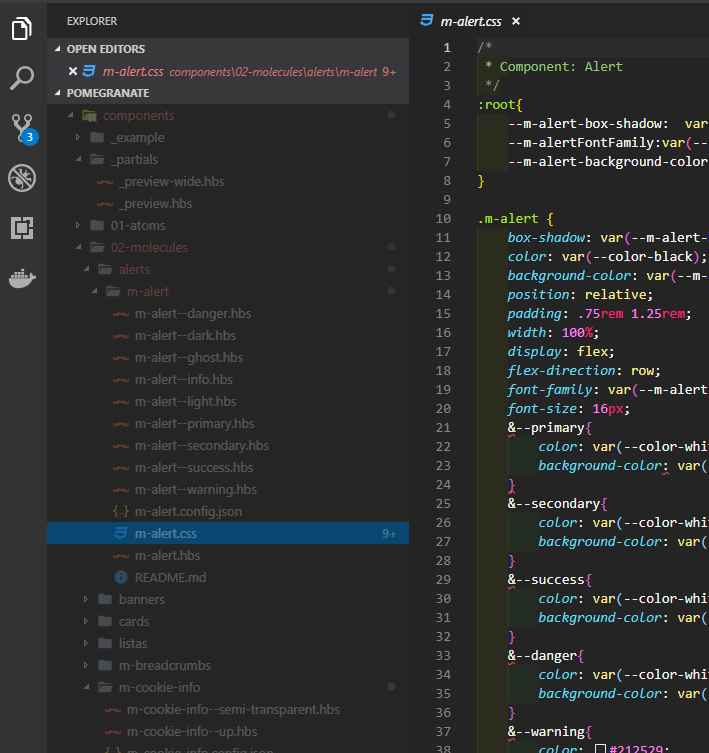Open m-alert.config.json file
Viewport: 709px width, 753px height.
188,512
